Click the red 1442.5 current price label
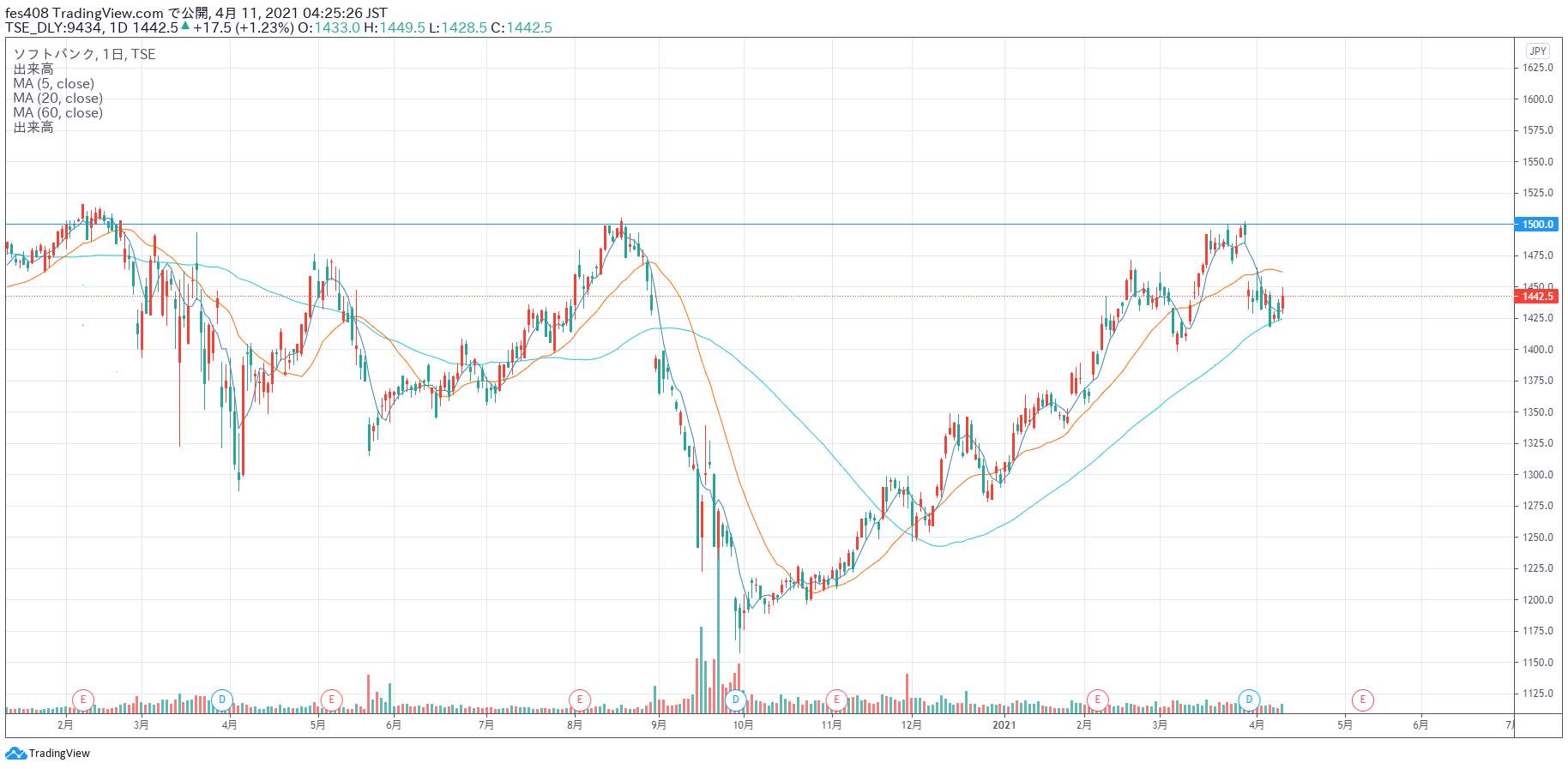 1537,297
